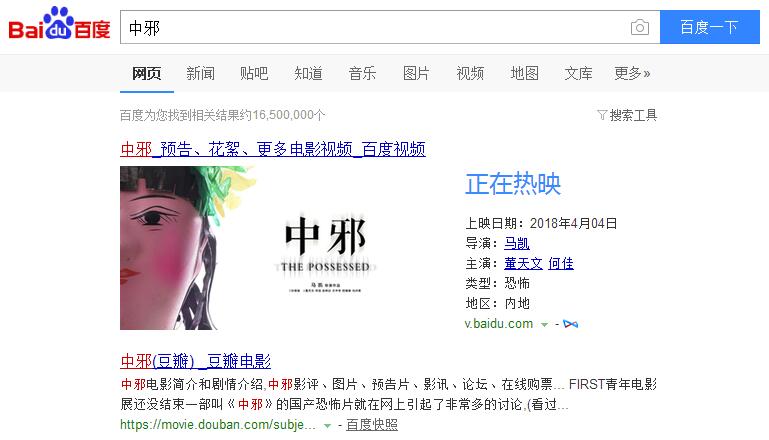
Task: Open the 中邪 豆瓣电影 result link
Action: (x=195, y=361)
